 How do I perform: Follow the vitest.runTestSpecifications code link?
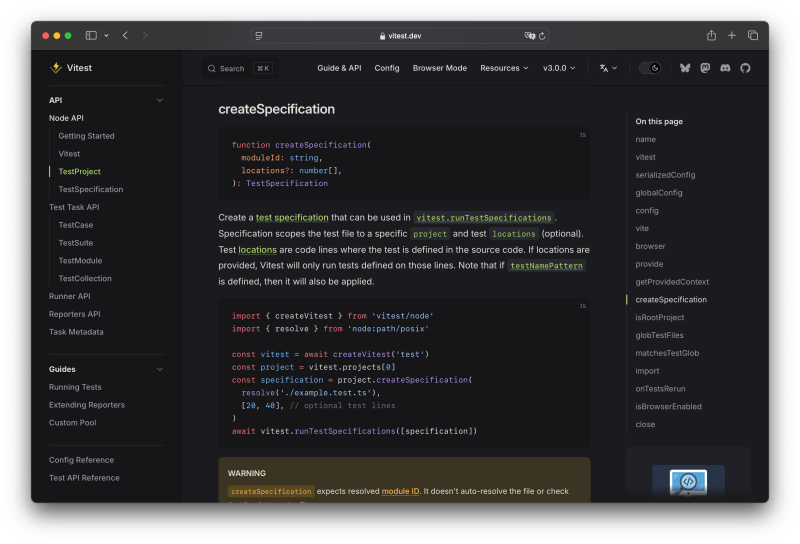coord(484,218)
